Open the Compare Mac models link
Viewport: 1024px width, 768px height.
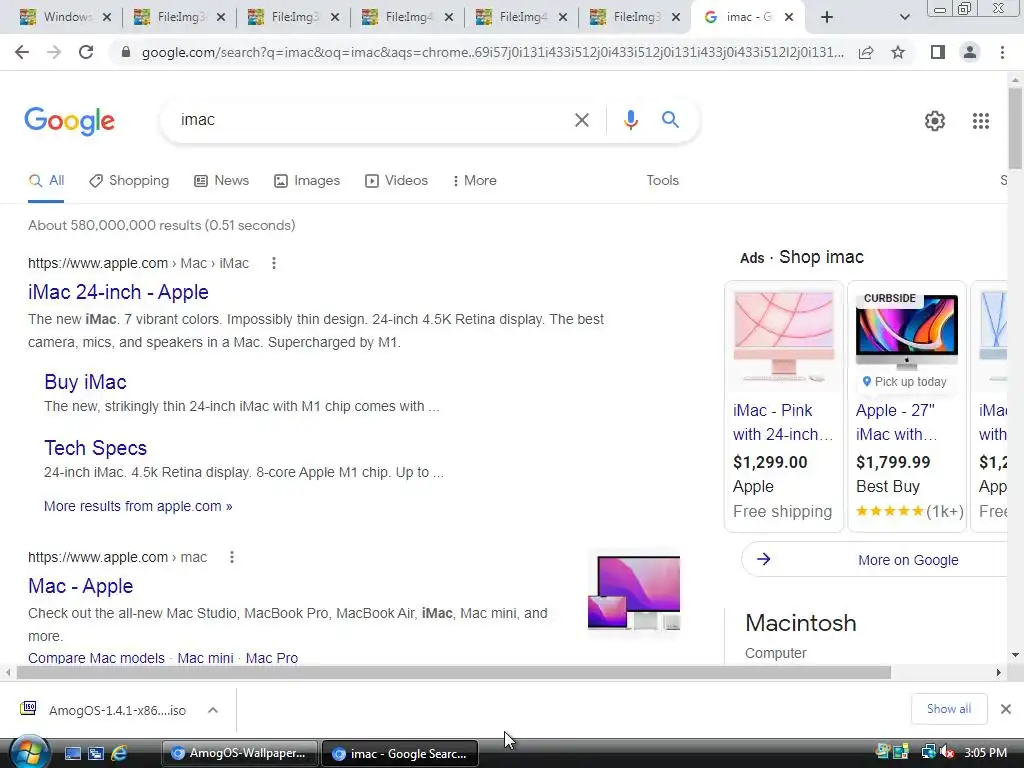click(x=96, y=658)
